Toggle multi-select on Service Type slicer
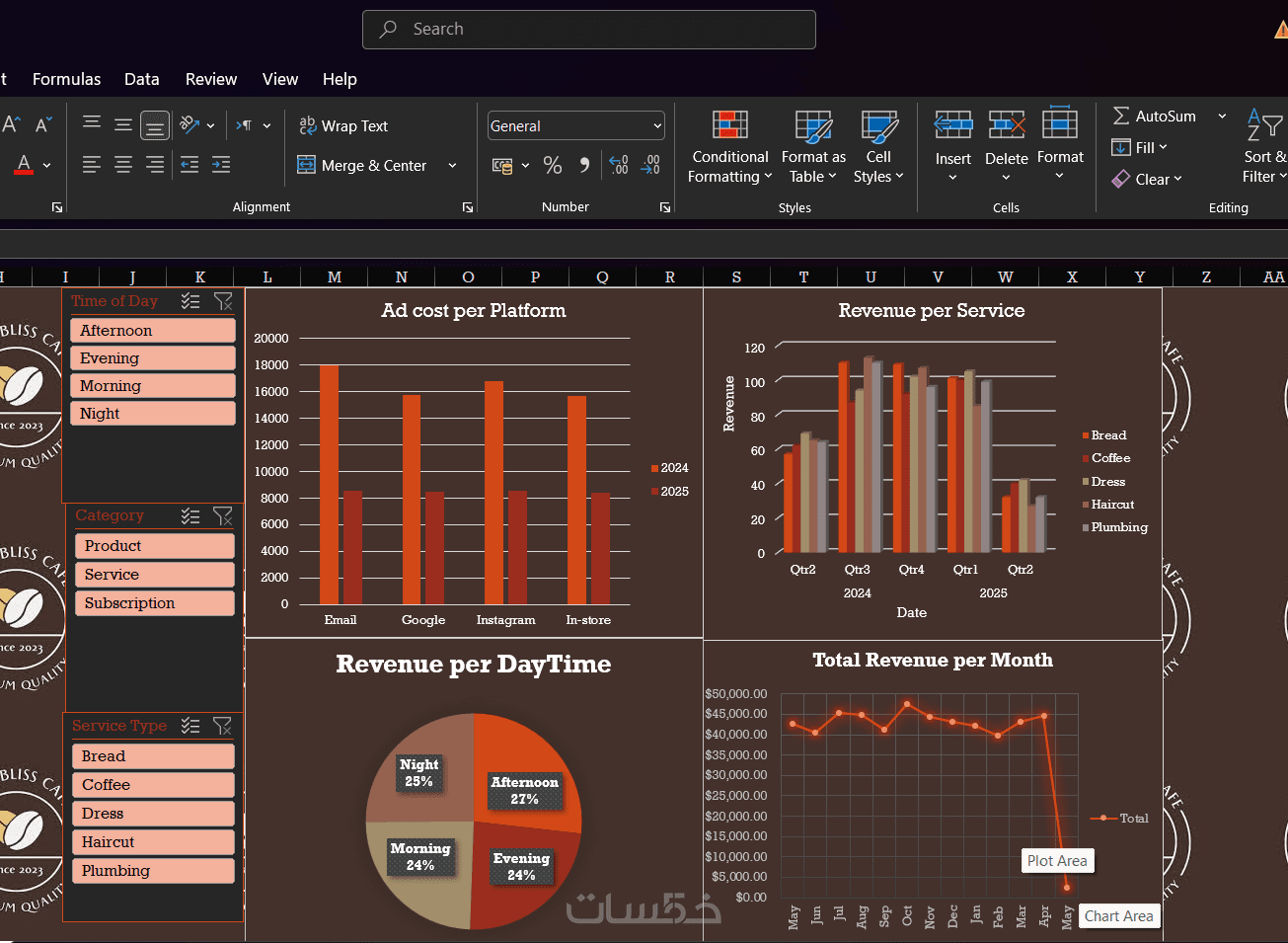The width and height of the screenshot is (1288, 943). [x=190, y=726]
